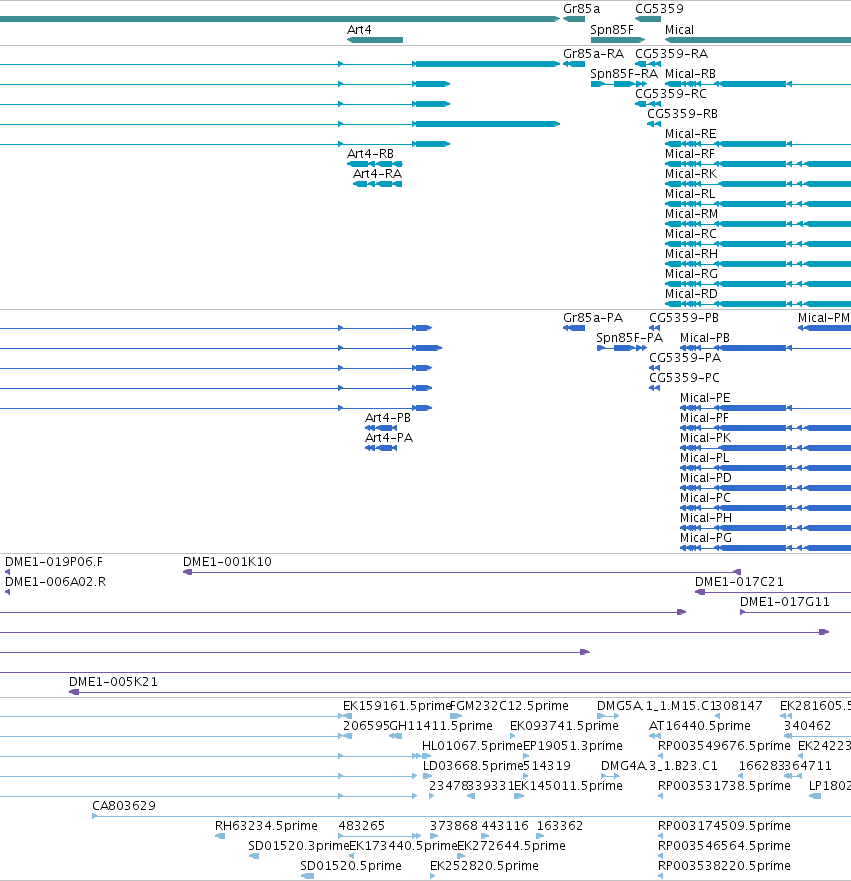Click the Art4-PB protein label
This screenshot has width=851, height=881.
click(x=388, y=418)
